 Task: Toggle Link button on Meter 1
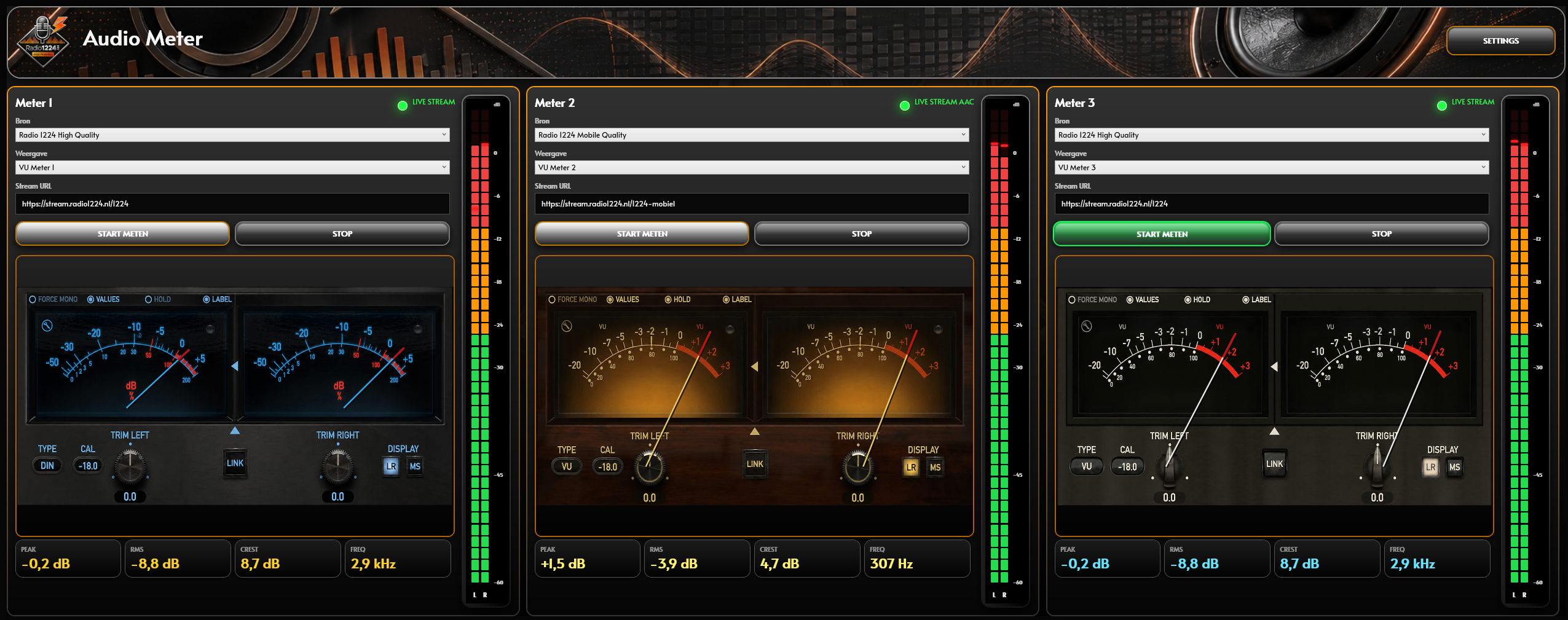point(235,463)
